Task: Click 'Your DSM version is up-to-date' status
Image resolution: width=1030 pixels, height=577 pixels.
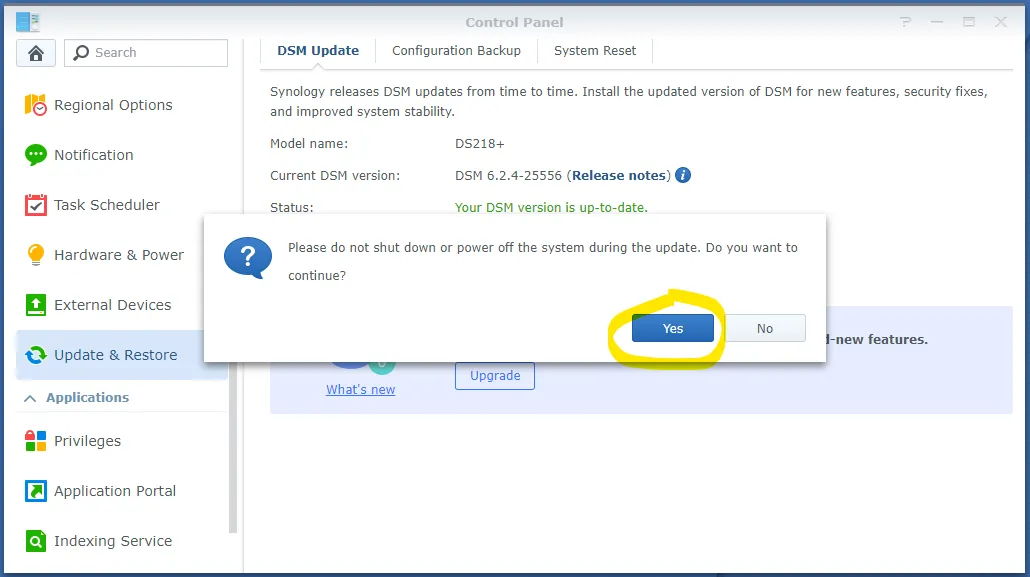Action: (551, 208)
